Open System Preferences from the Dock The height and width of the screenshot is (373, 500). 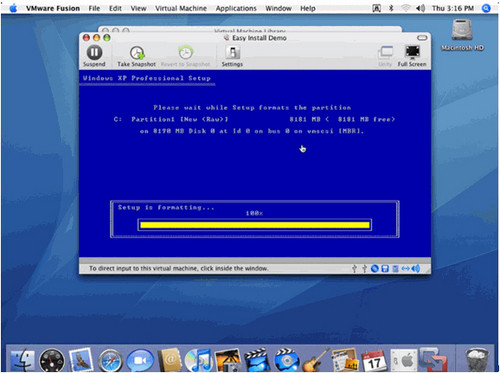click(x=403, y=360)
